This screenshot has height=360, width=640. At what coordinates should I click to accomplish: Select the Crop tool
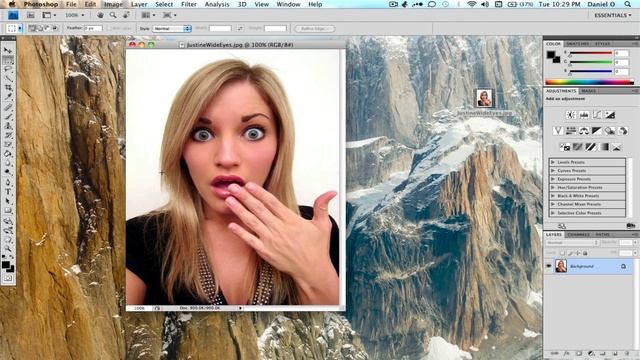(x=8, y=88)
